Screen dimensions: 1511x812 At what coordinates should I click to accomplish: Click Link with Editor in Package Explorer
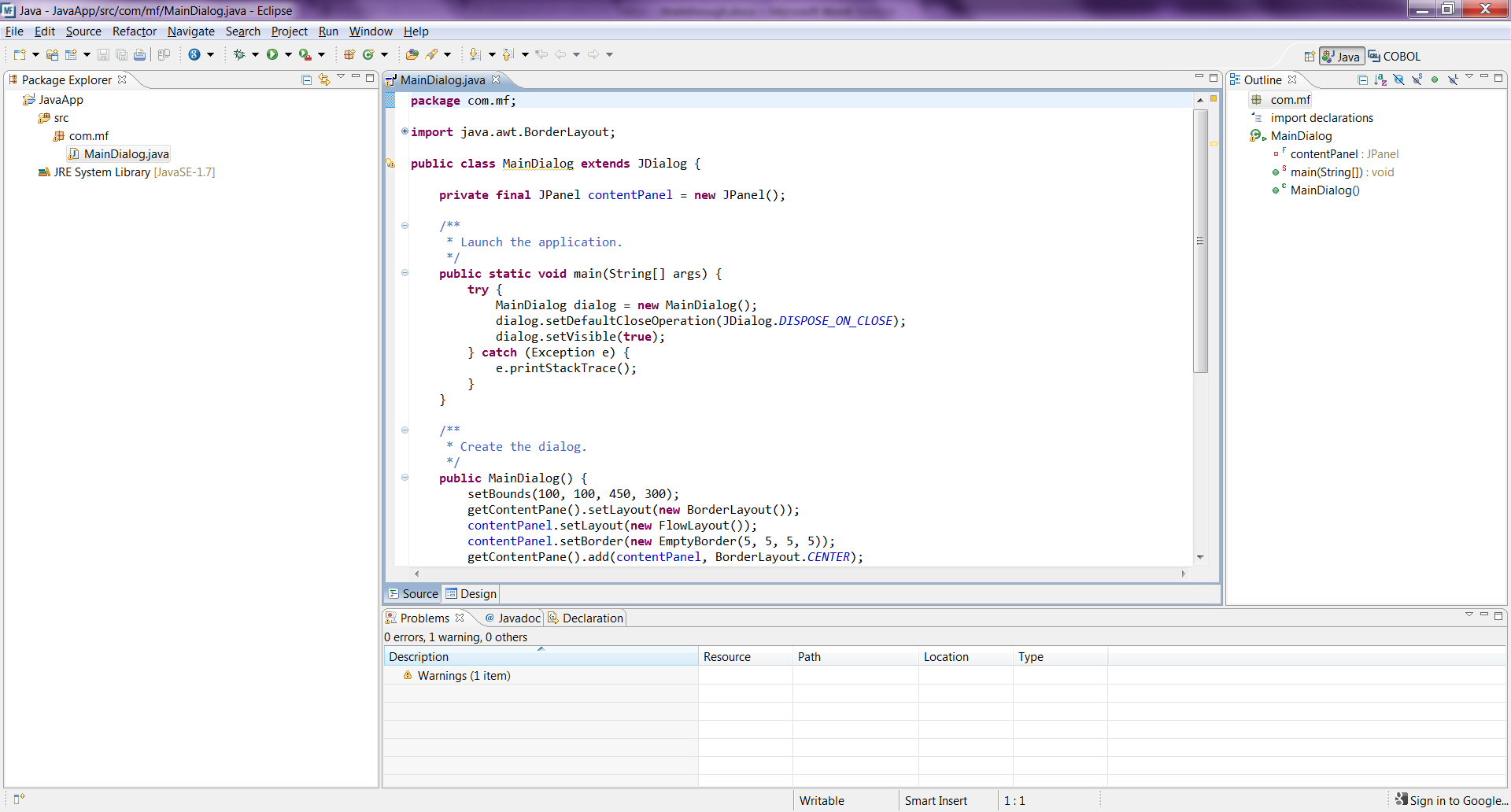(x=323, y=79)
